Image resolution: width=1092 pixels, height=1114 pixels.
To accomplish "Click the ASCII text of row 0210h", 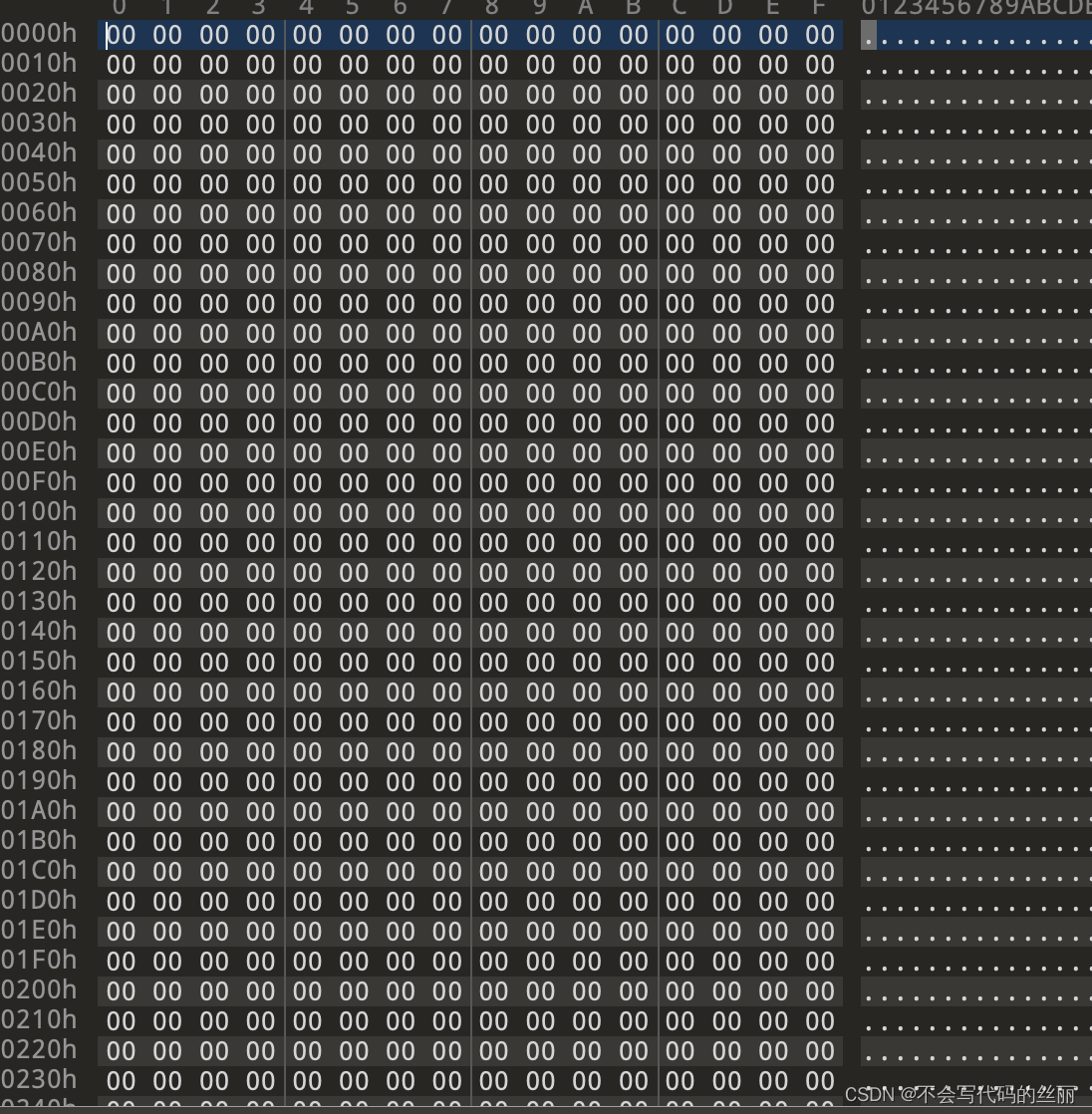I will pyautogui.click(x=976, y=1021).
